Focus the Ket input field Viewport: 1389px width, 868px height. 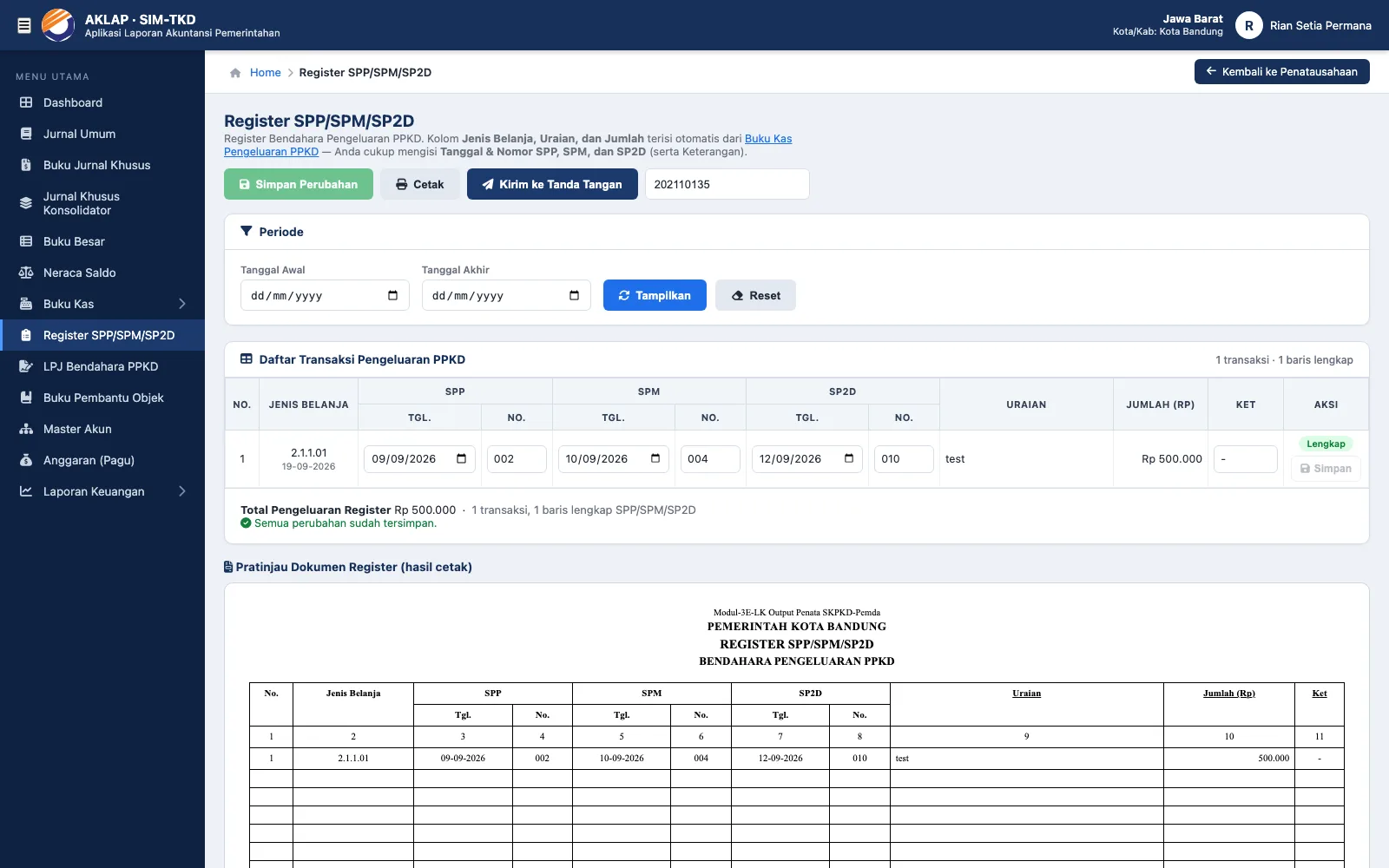point(1245,459)
